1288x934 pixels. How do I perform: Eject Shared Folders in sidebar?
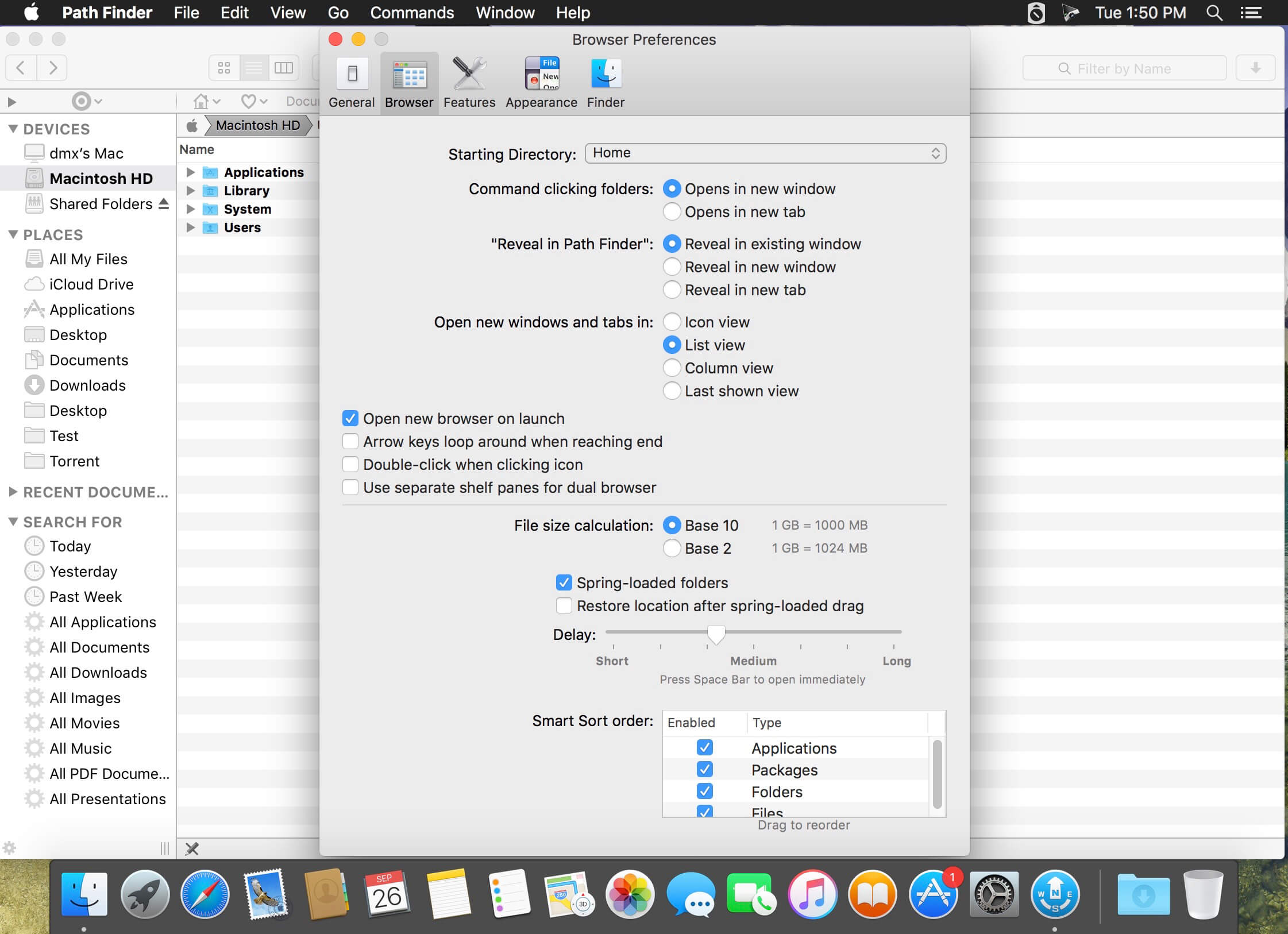point(164,203)
